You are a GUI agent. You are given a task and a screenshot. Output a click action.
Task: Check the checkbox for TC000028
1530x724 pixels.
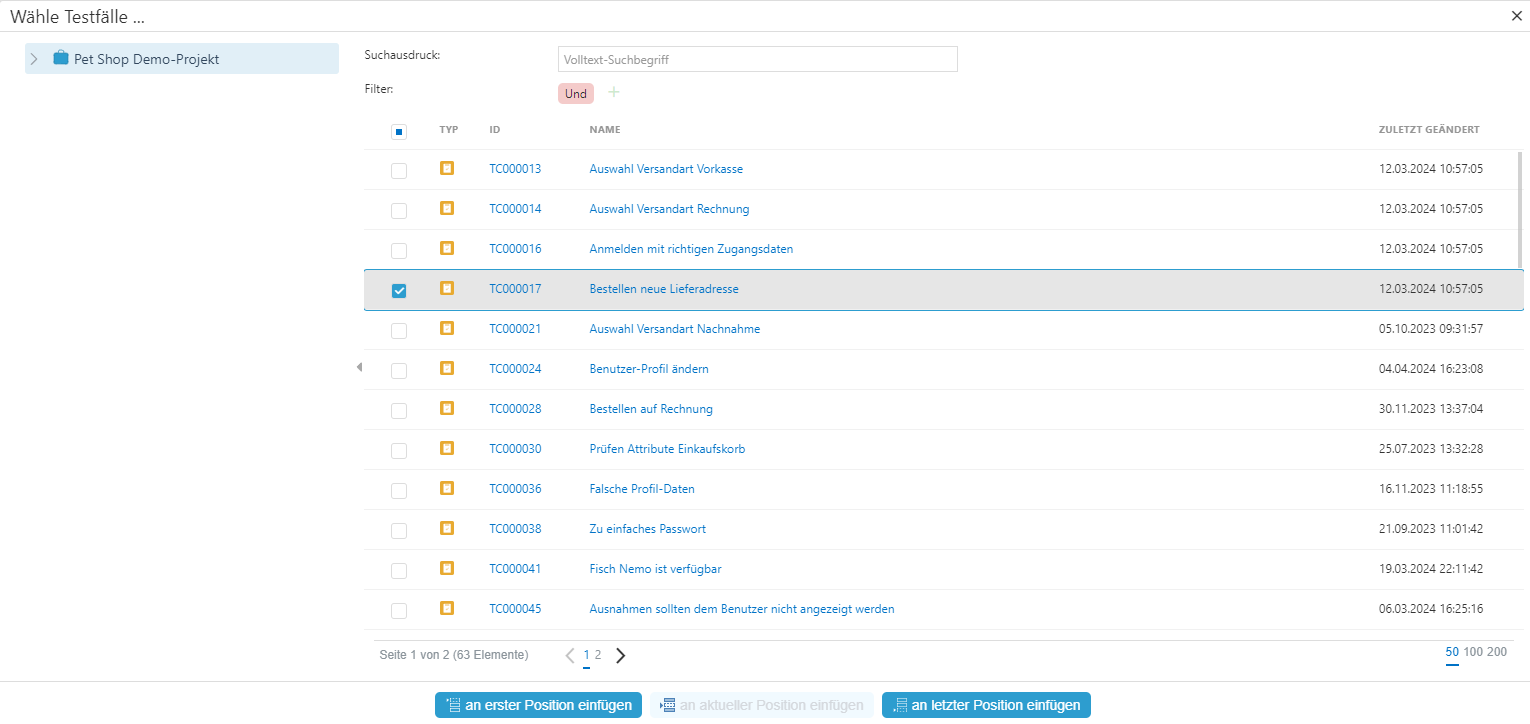(x=399, y=410)
